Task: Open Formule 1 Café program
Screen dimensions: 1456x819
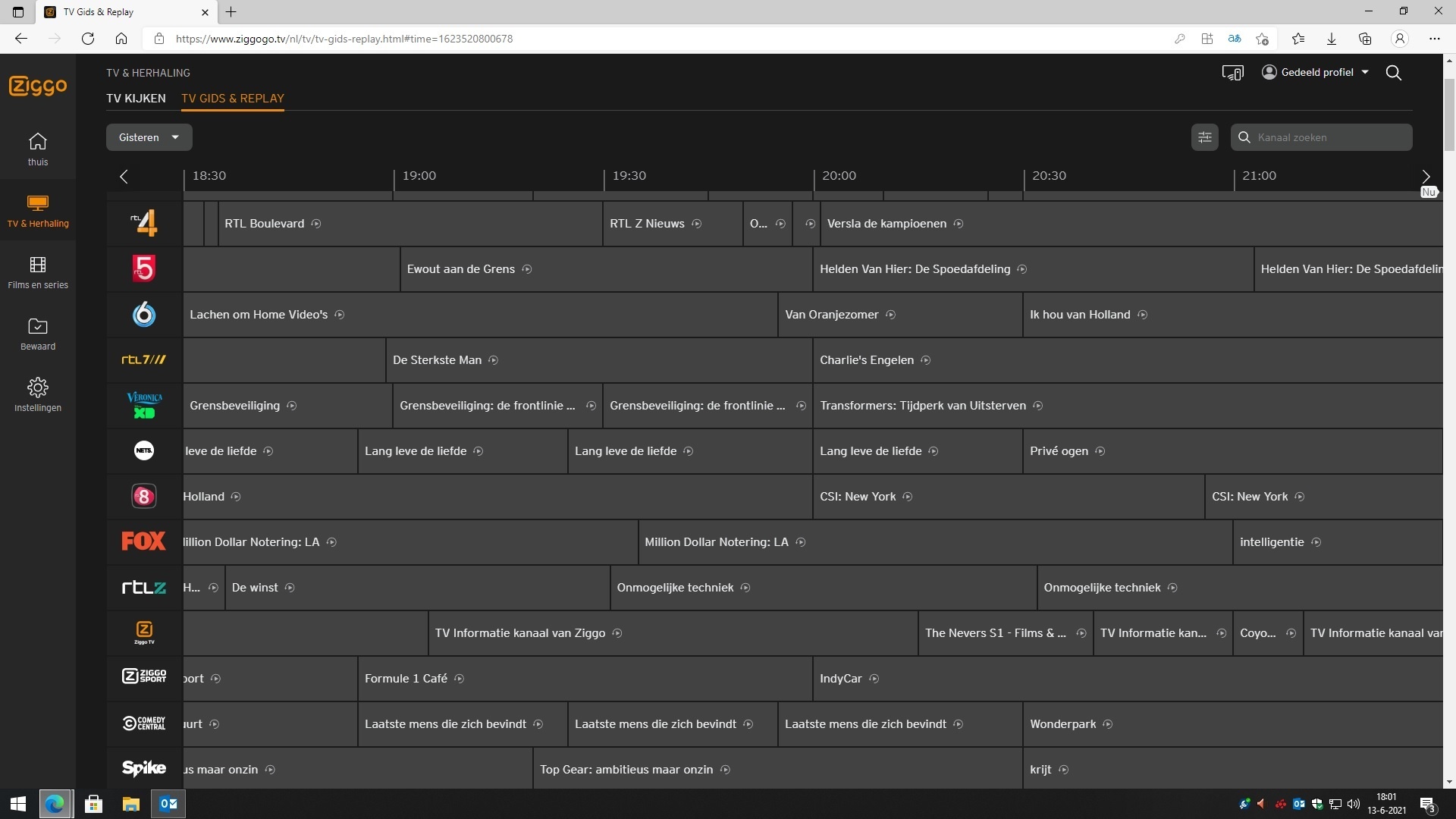Action: [585, 679]
